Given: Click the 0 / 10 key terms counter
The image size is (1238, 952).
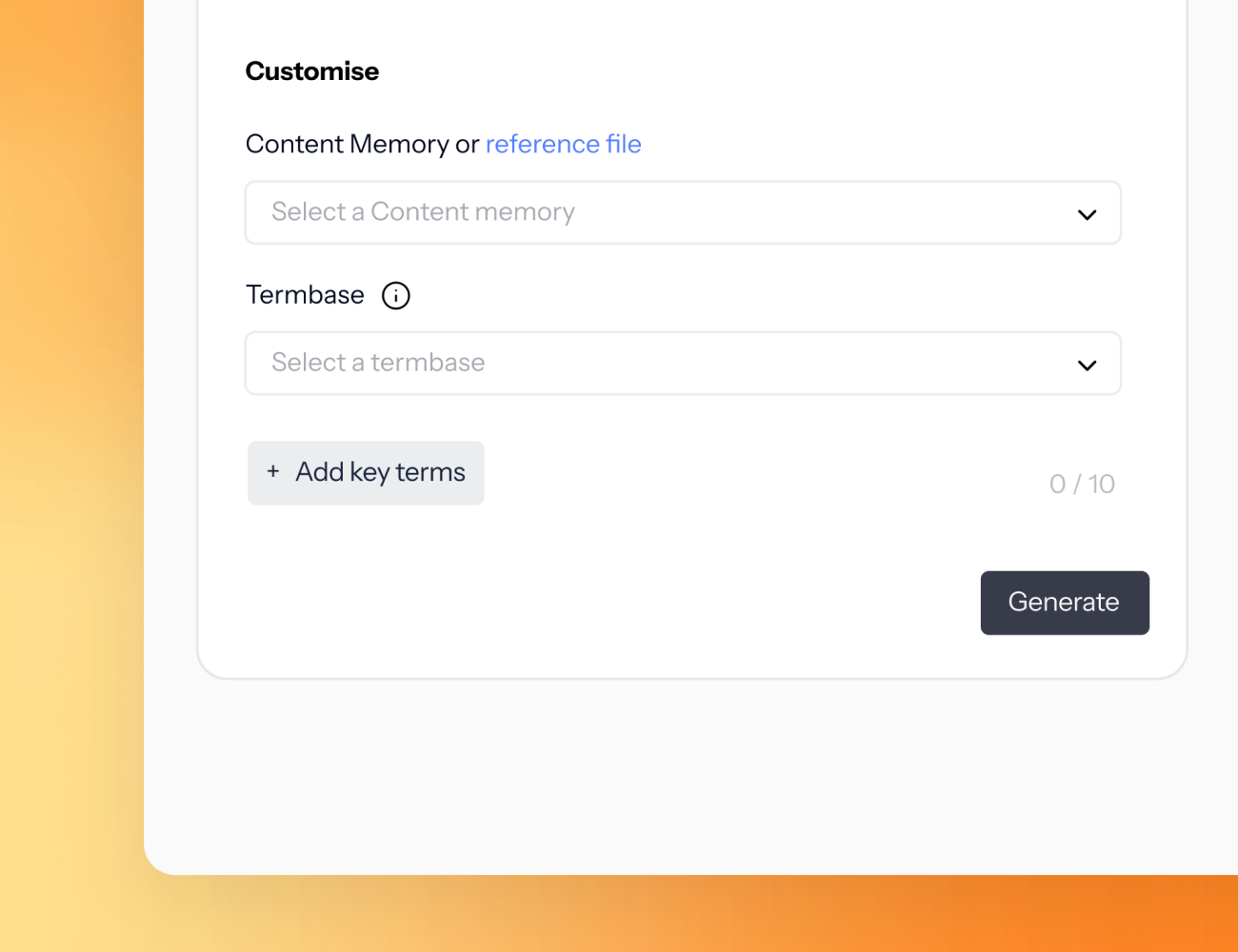Looking at the screenshot, I should click(1082, 485).
